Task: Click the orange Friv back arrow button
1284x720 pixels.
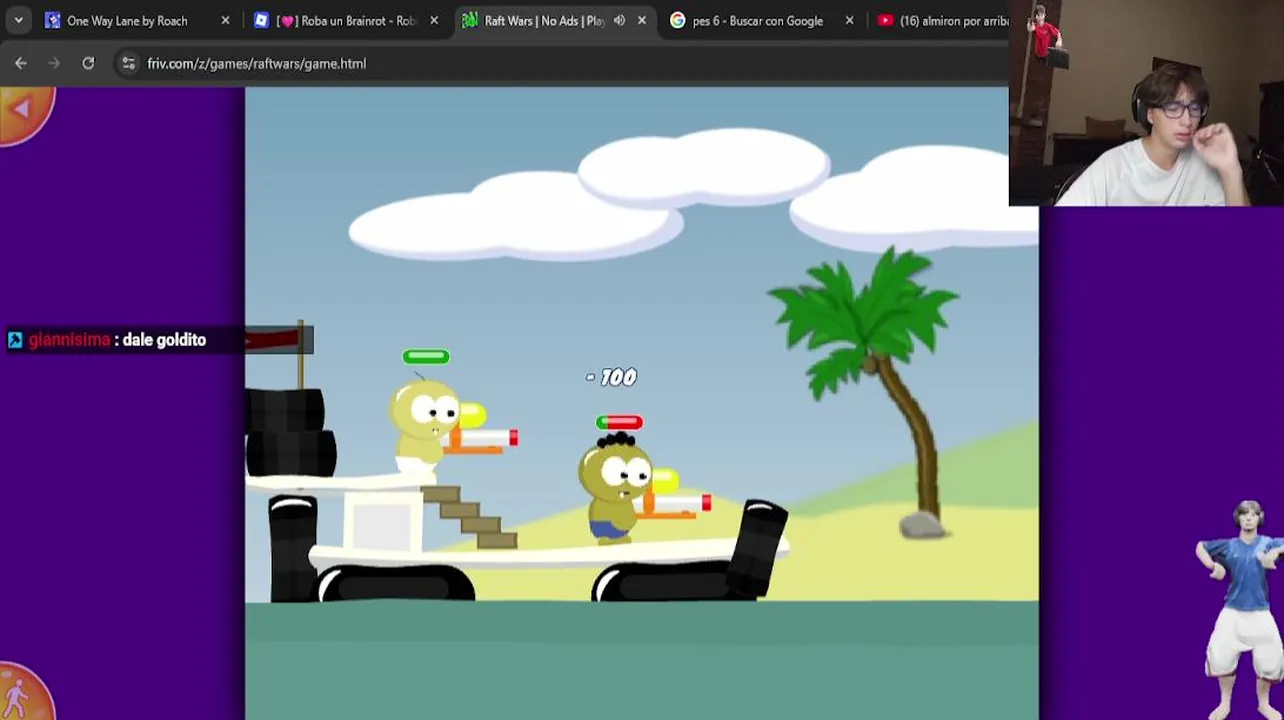Action: coord(24,111)
